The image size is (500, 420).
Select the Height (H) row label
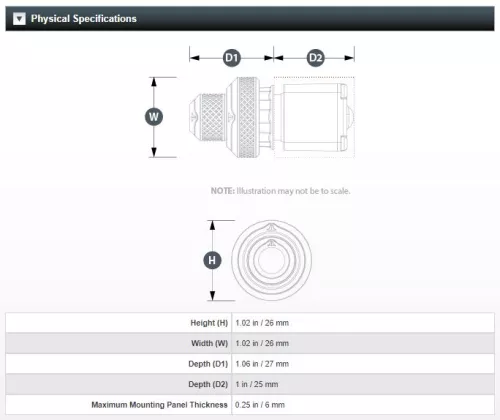[x=209, y=323]
